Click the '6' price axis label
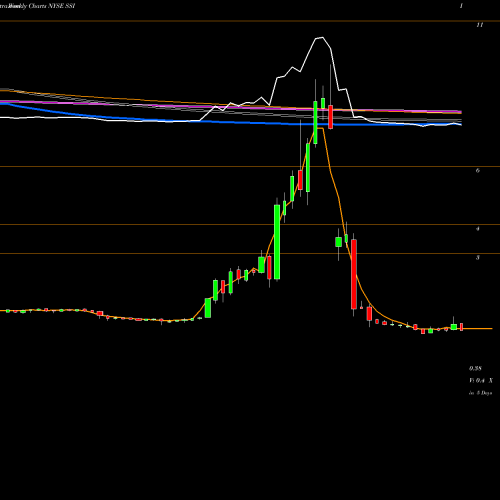 [x=478, y=171]
